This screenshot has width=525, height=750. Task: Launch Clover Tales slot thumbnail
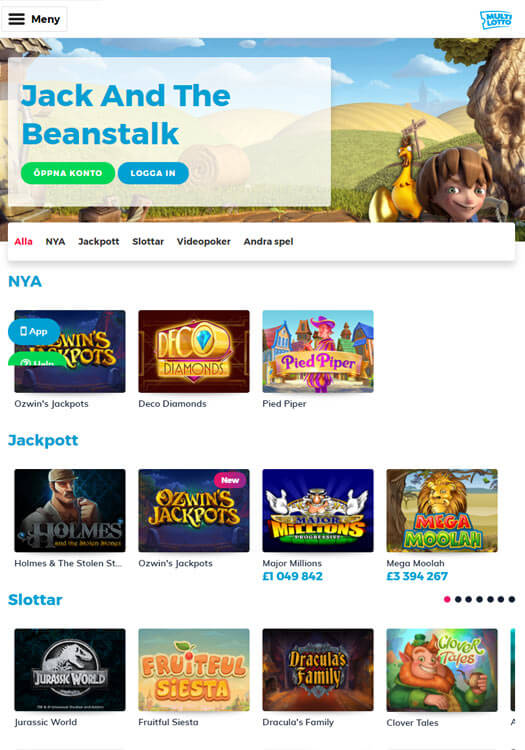point(442,670)
